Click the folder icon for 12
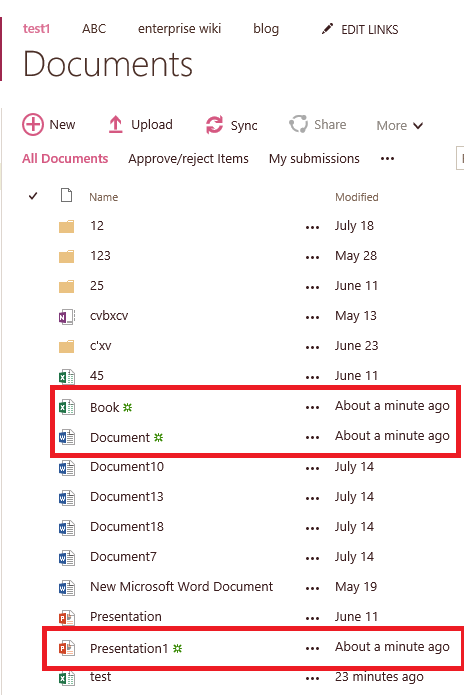The image size is (464, 695). point(66,227)
